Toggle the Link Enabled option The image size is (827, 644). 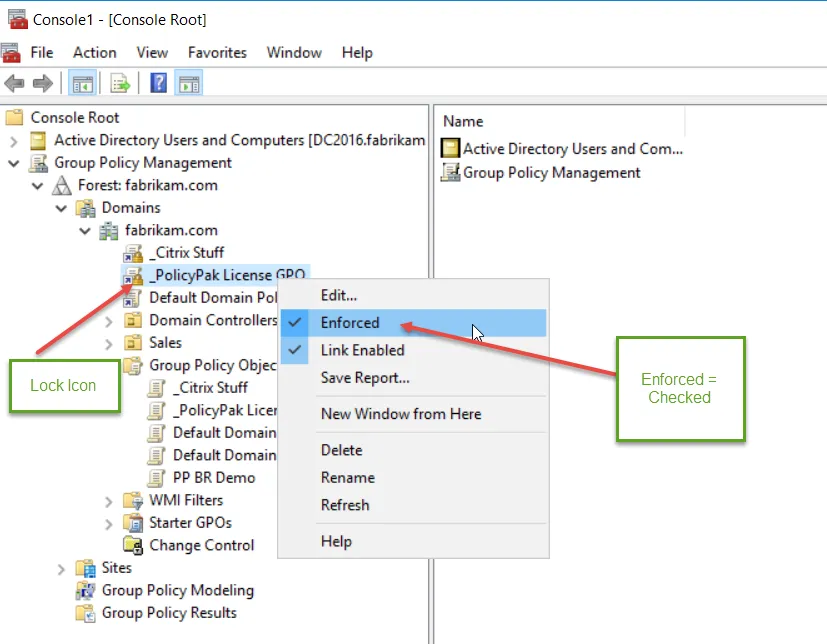pyautogui.click(x=362, y=351)
